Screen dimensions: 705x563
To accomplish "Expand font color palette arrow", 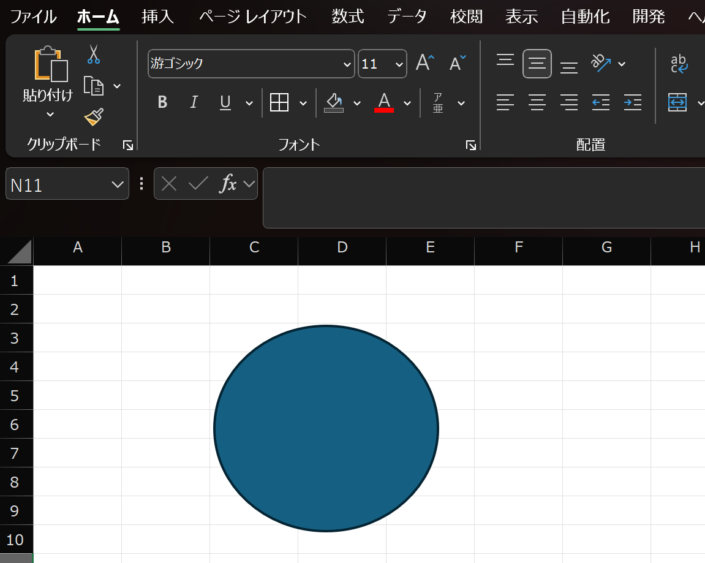I will click(407, 103).
